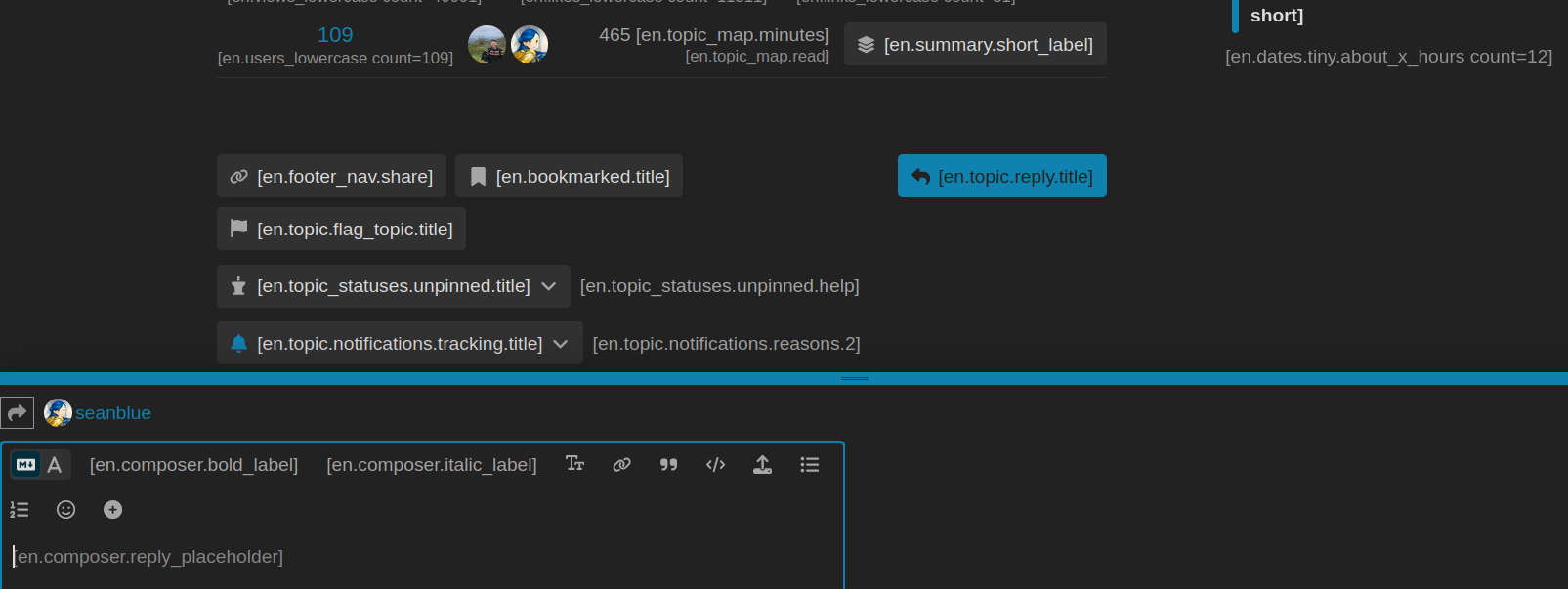Screen dimensions: 1568x589
Task: Click the composer.bold_label toolbar item
Action: [193, 465]
